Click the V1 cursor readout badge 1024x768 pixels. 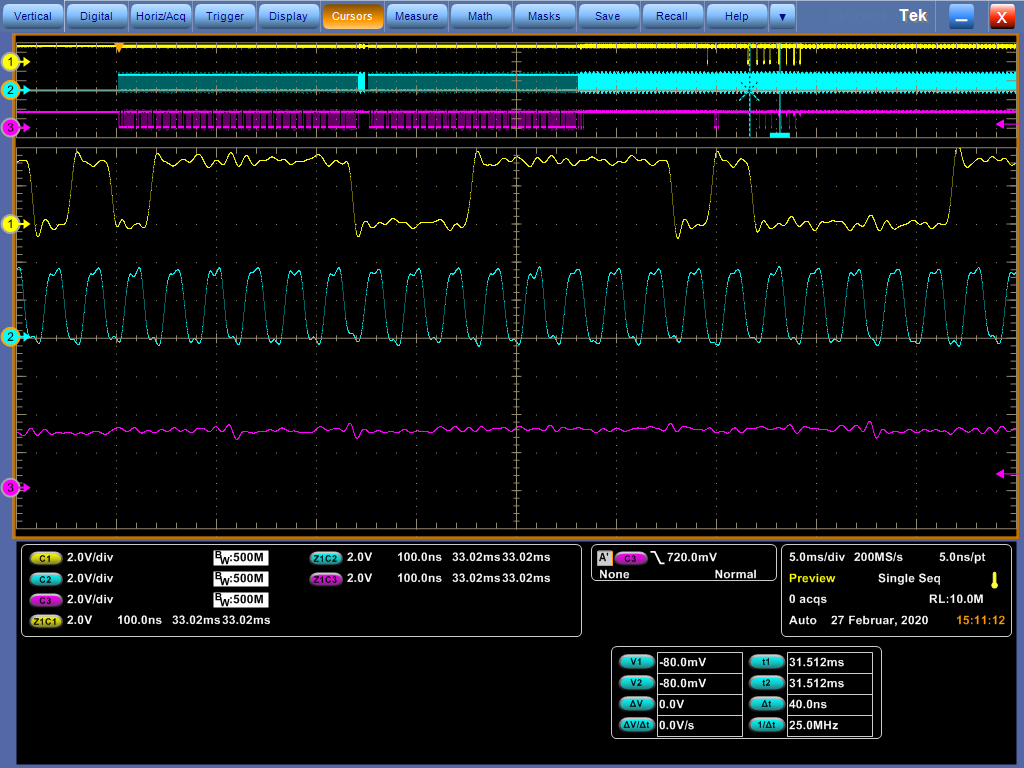(x=636, y=662)
